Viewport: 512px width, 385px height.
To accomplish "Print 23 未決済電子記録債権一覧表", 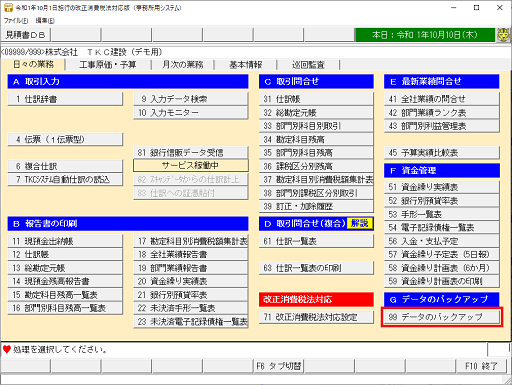I will 191,321.
